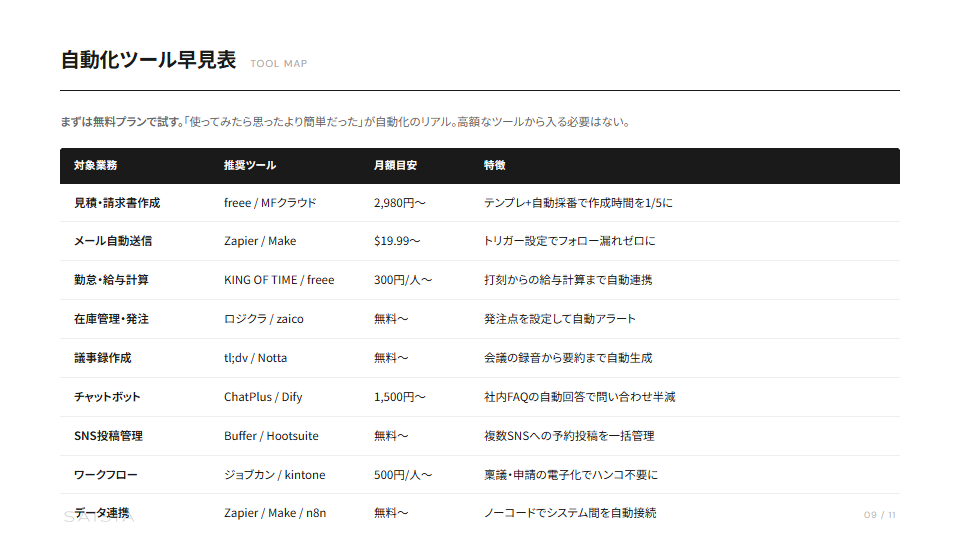Viewport: 960px width, 540px height.
Task: Click the 300円/人〜 price cell
Action: 403,280
